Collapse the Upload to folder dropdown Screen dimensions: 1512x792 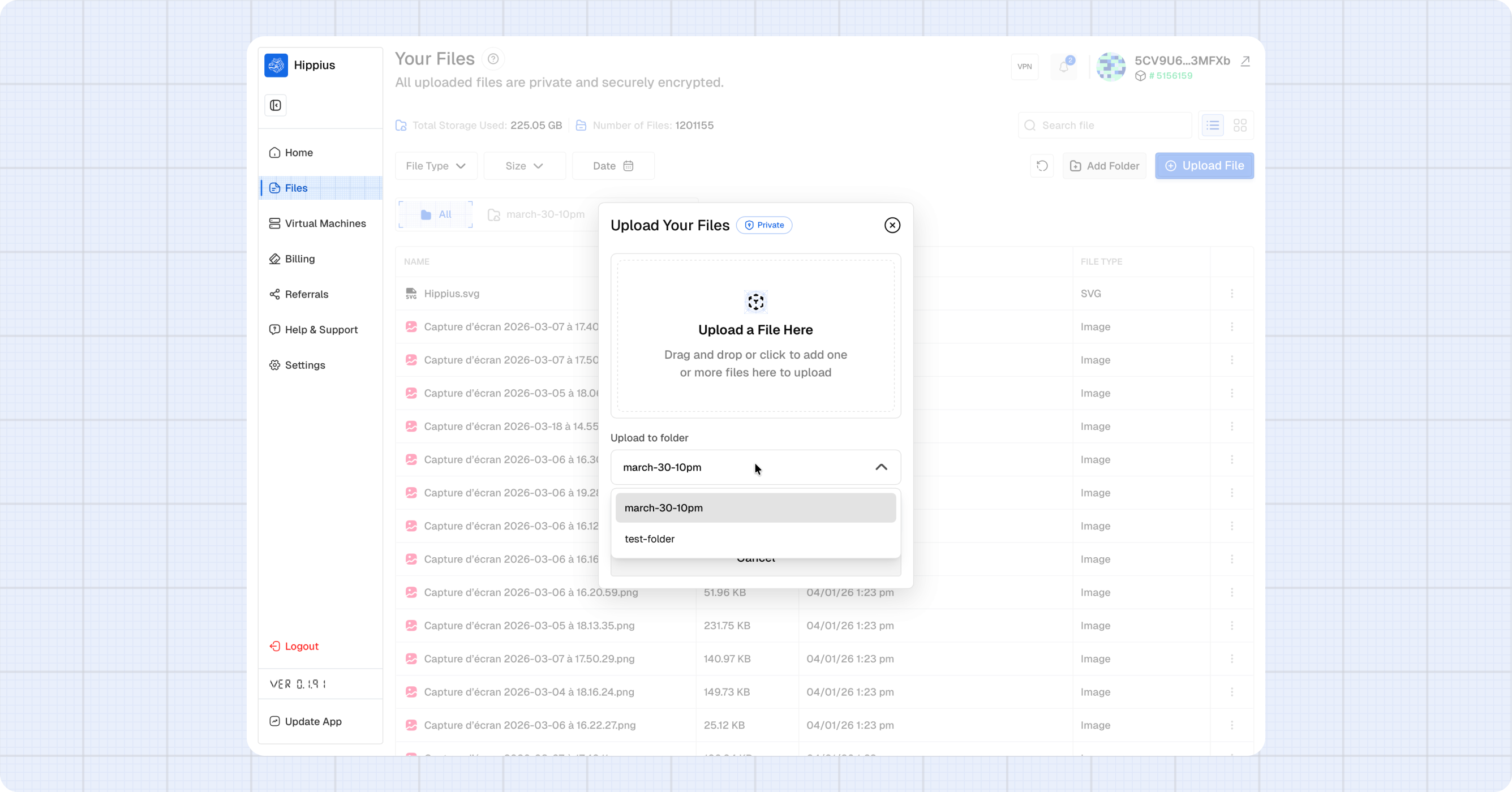881,468
